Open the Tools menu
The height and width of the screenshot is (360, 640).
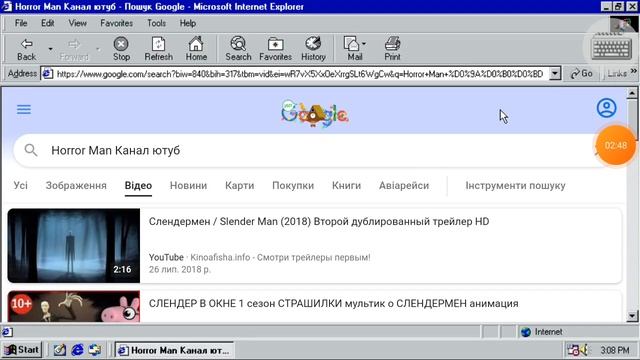click(x=156, y=23)
